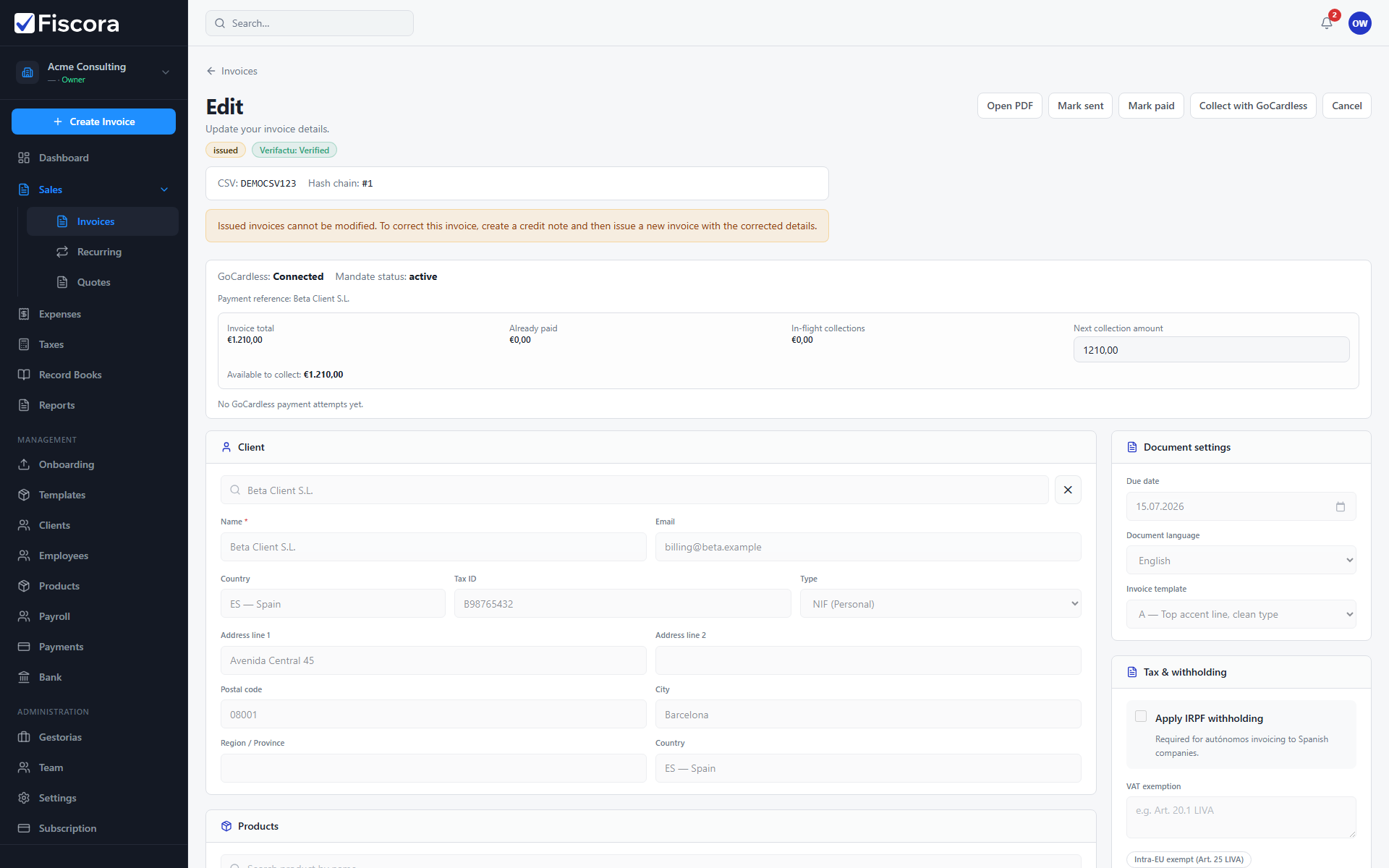Click the VAT exemption text area
The height and width of the screenshot is (868, 1389).
(1241, 817)
